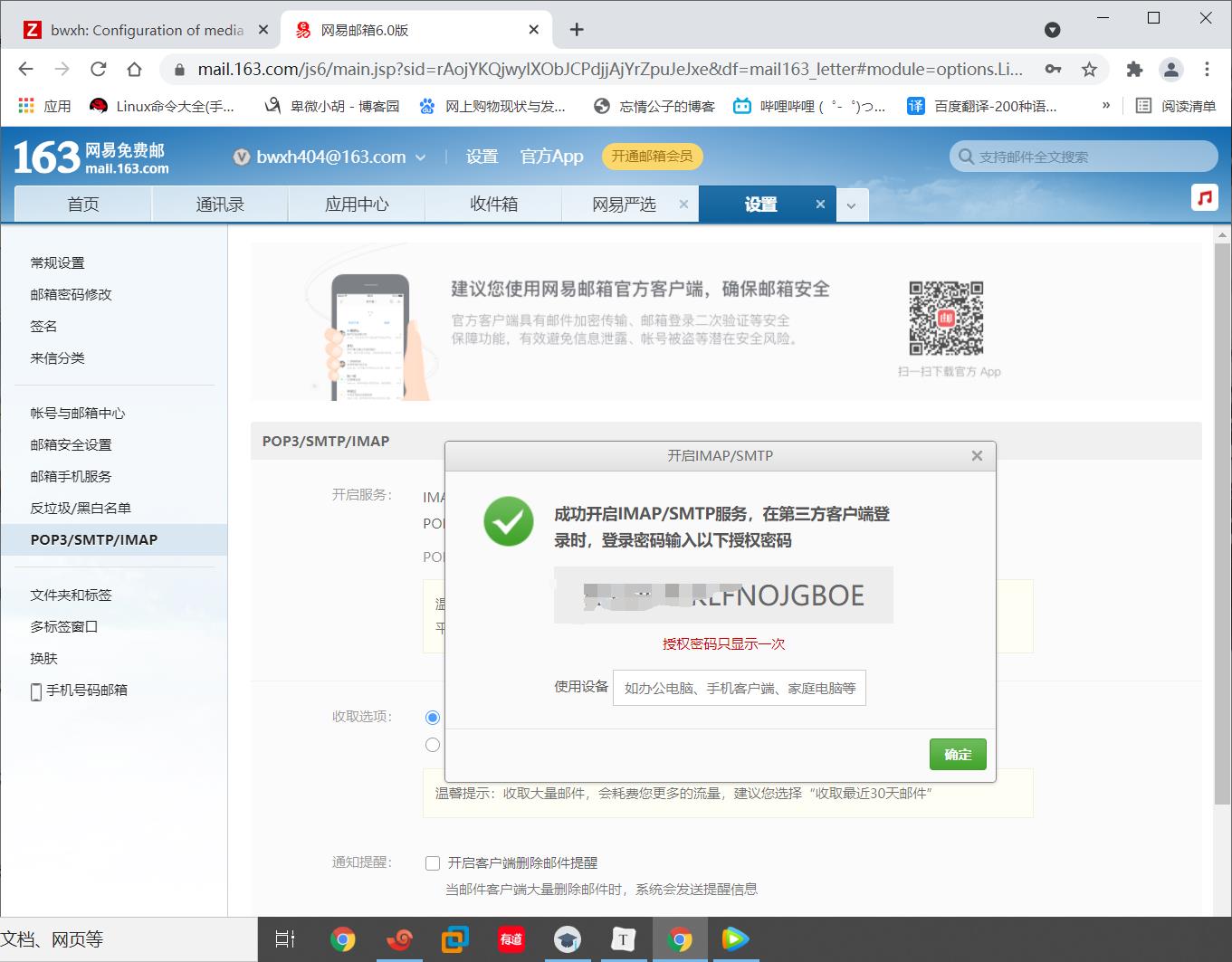The image size is (1232, 962).
Task: Open the 官方App link
Action: coord(551,157)
